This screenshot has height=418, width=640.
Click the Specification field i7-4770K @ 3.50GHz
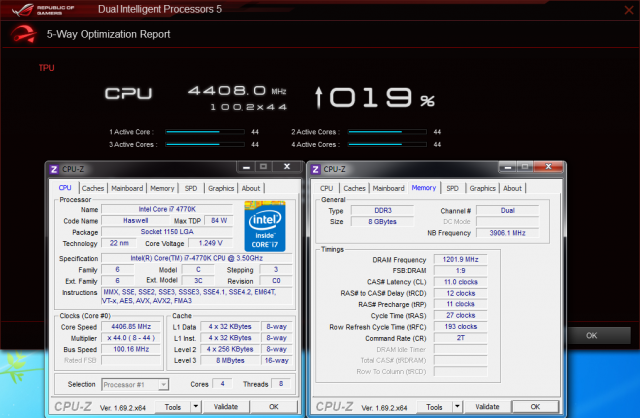pos(197,258)
